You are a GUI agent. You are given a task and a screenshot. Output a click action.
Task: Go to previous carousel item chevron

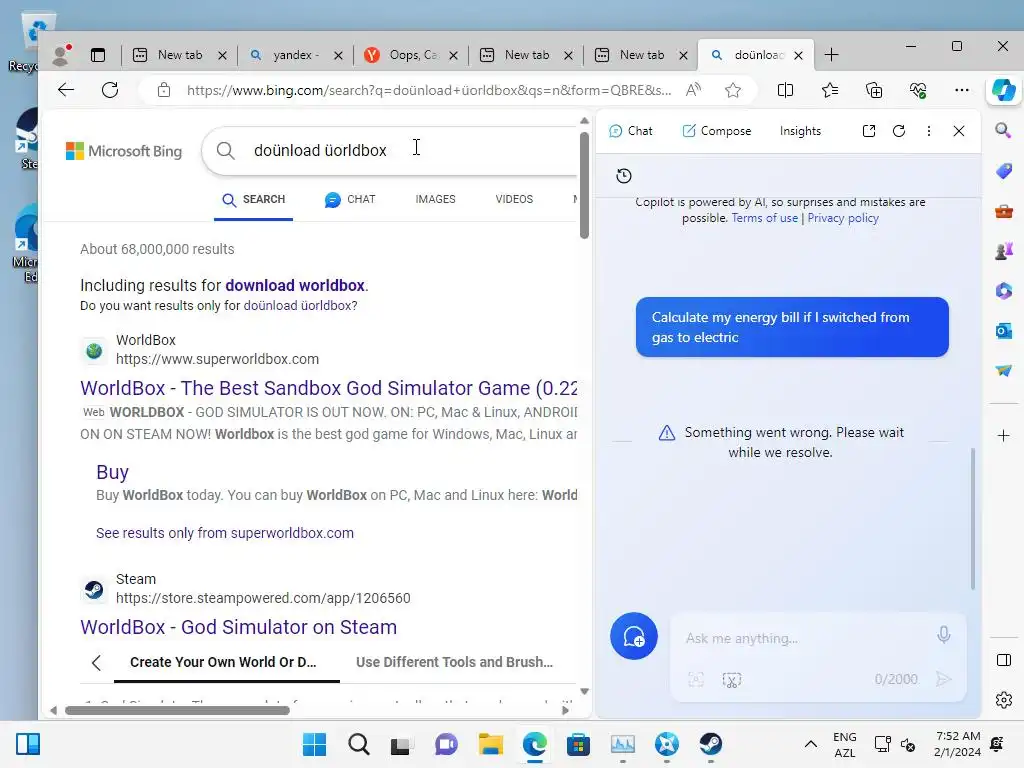(96, 663)
